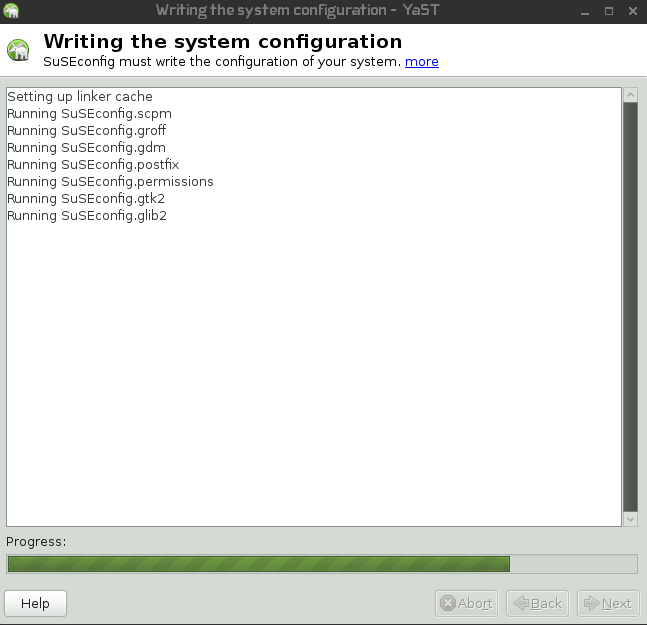Select the line "Running SuSEconfig.groff"
This screenshot has height=625, width=647.
[87, 130]
